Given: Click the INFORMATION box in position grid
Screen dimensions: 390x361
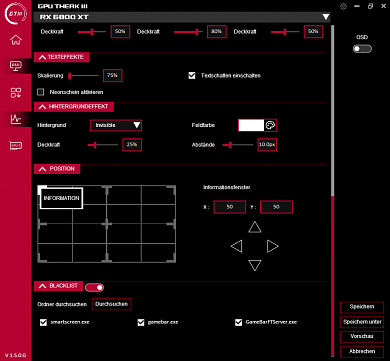Looking at the screenshot, I should tap(61, 198).
